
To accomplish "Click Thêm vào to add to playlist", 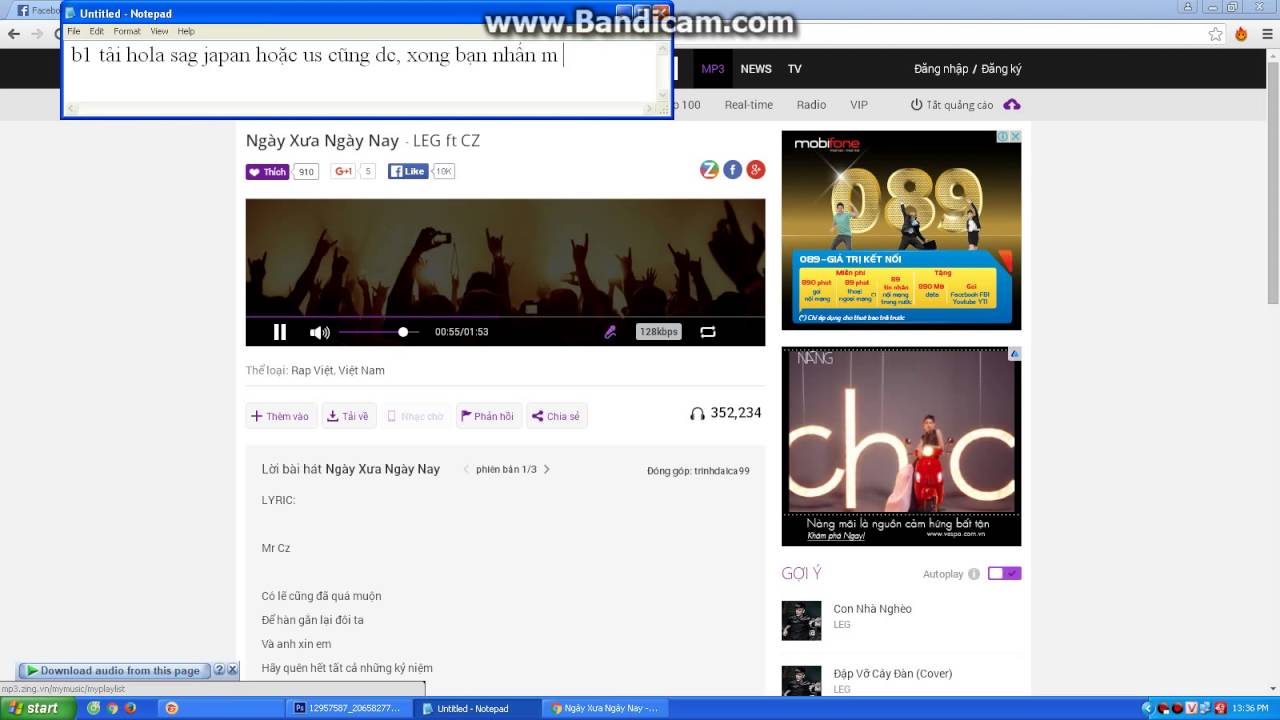I will pos(281,416).
